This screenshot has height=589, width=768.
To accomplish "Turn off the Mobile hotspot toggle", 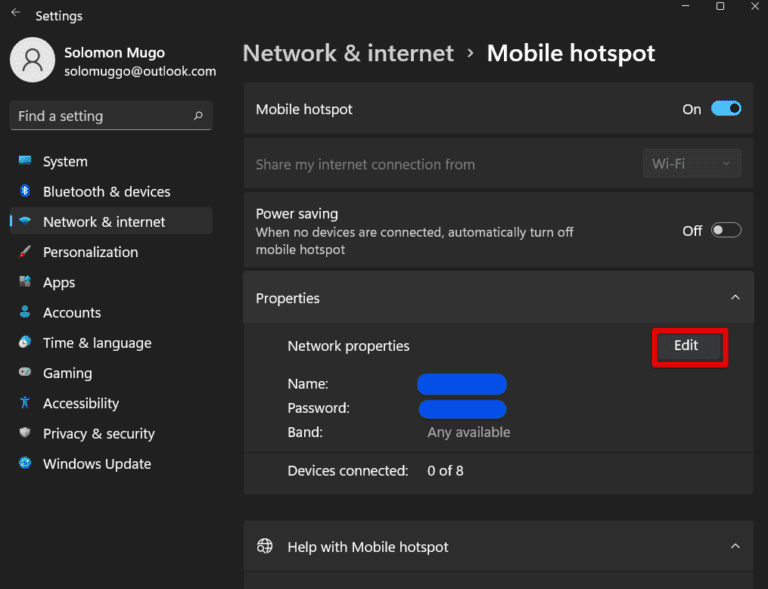I will (725, 109).
